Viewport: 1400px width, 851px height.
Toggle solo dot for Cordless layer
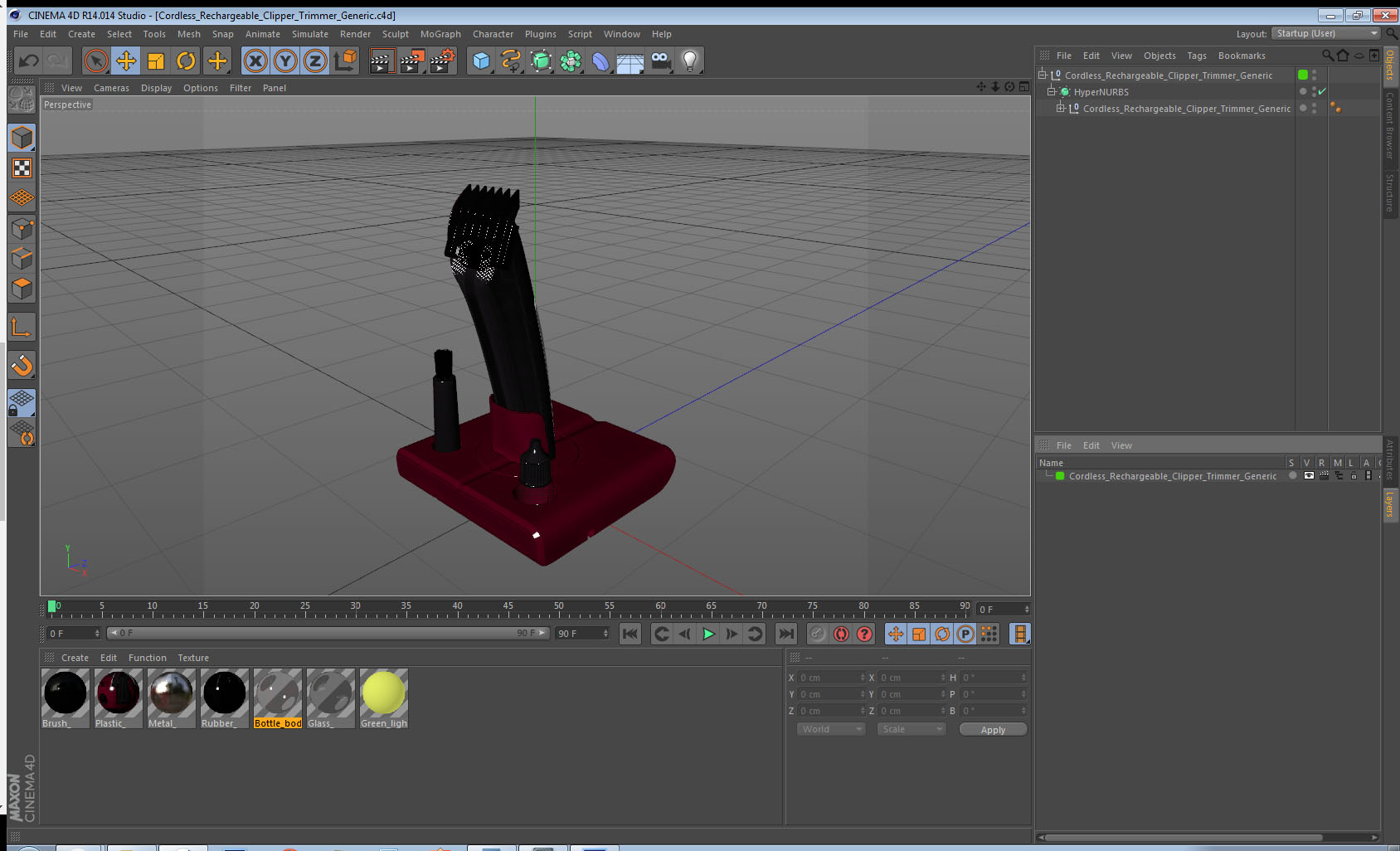(x=1292, y=475)
